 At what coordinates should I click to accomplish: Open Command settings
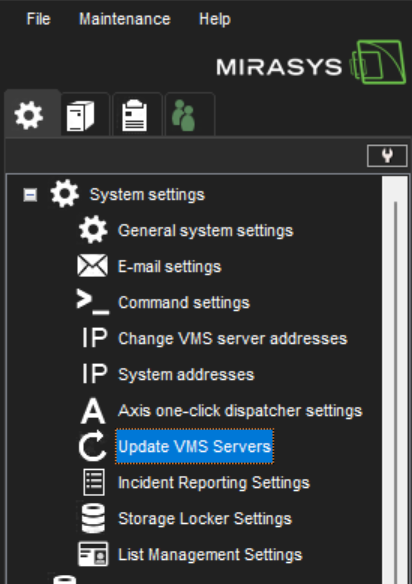(184, 303)
